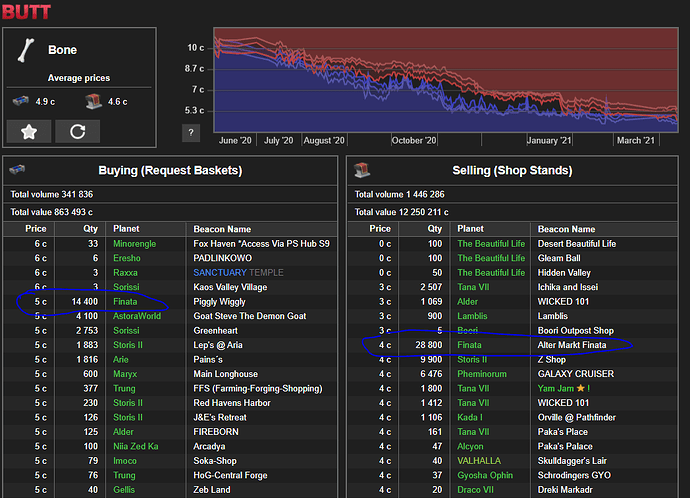
Task: Open Storis II link in Lep's @ Aria row
Action: [x=128, y=345]
